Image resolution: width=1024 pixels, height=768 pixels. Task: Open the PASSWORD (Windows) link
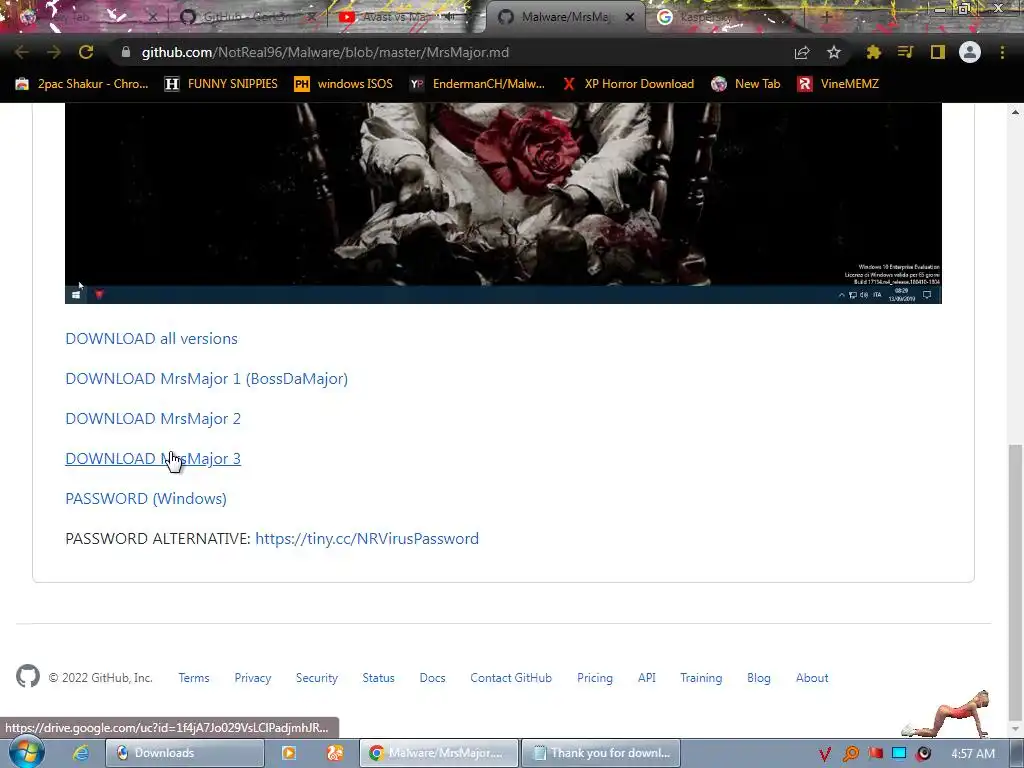[x=146, y=499]
